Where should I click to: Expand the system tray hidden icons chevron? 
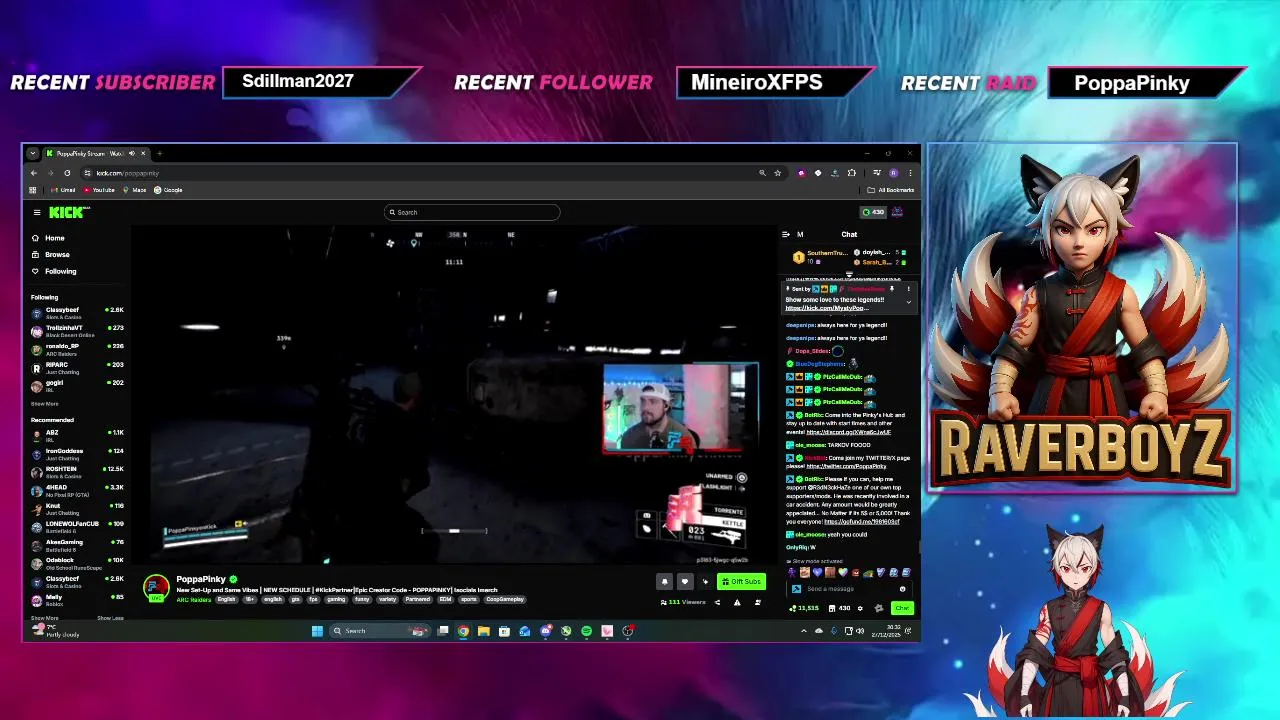pos(804,631)
